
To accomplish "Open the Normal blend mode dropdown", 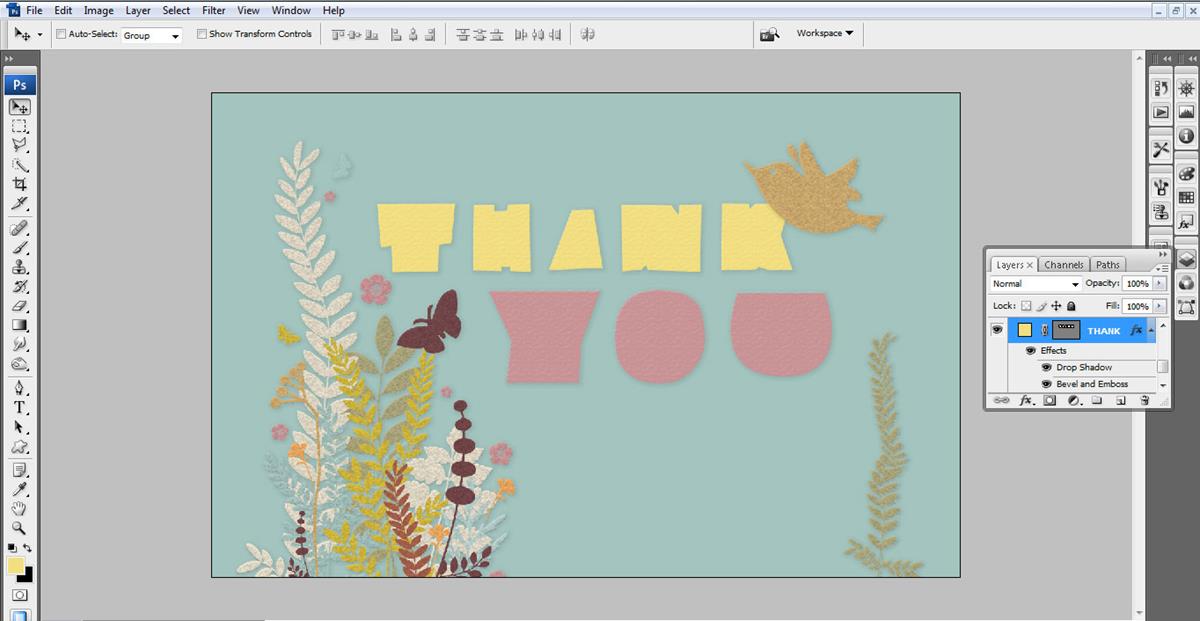I will pos(1035,284).
